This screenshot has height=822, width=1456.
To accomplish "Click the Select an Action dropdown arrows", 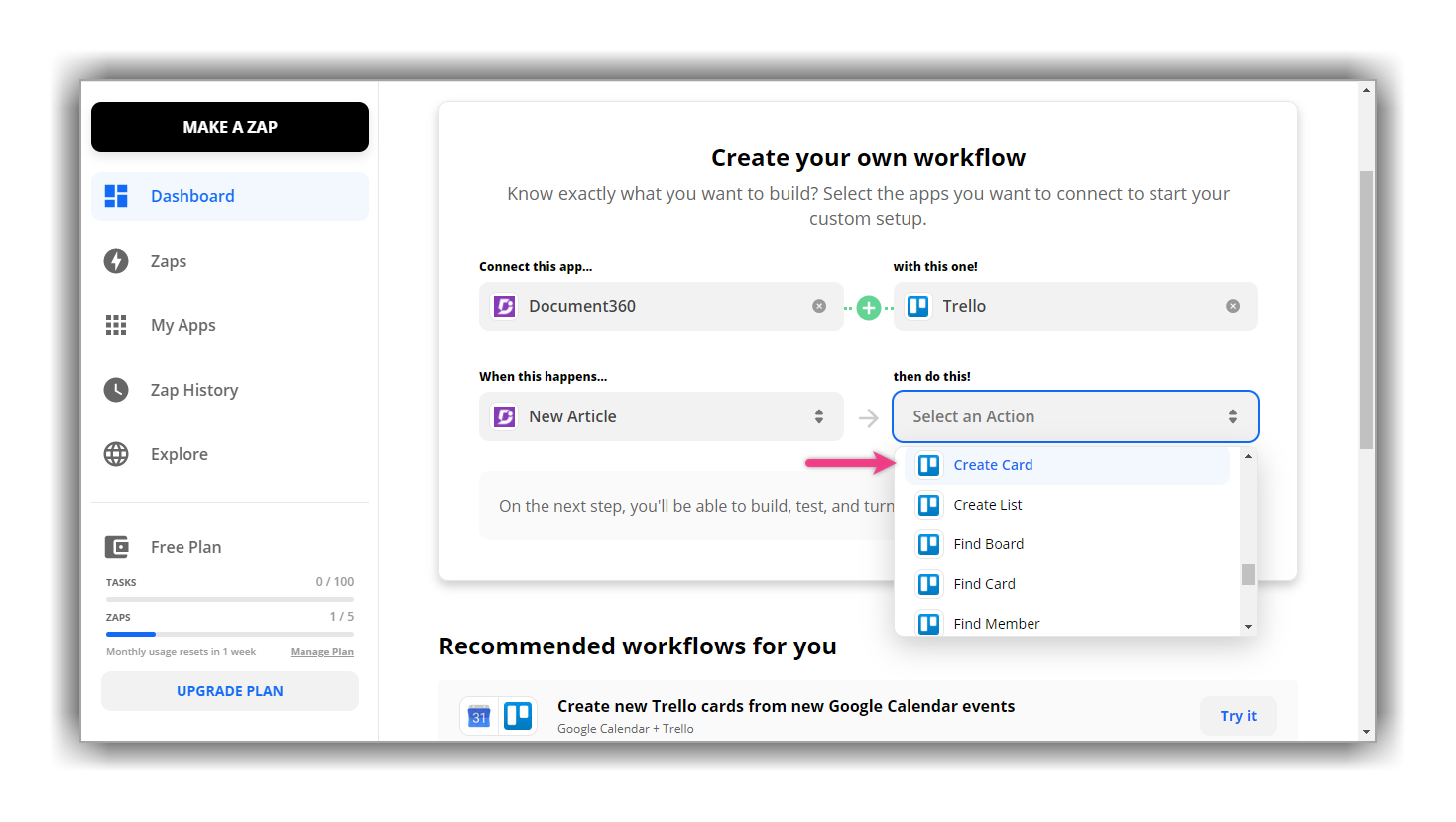I will [x=1233, y=416].
